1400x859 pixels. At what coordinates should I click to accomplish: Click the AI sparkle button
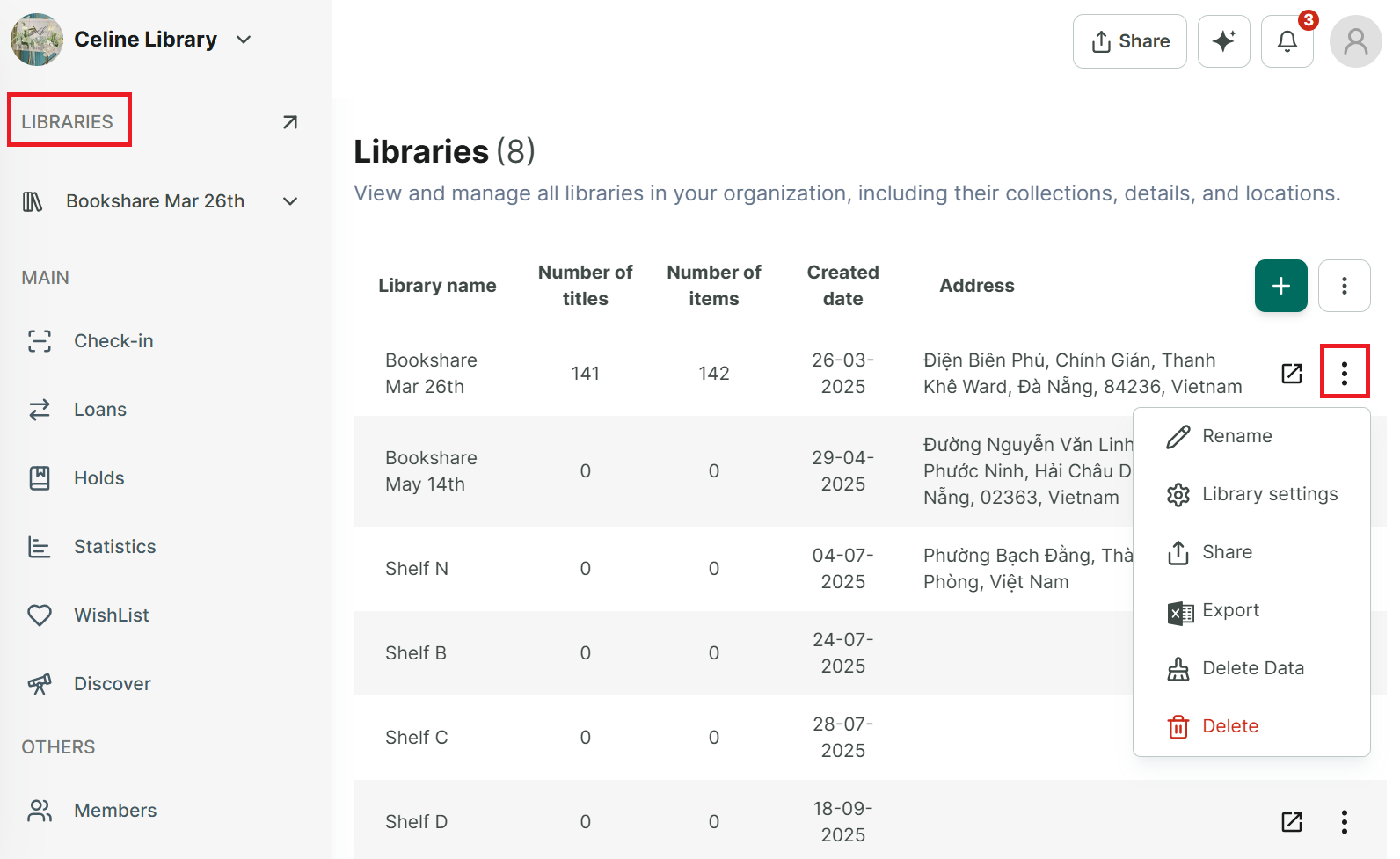(x=1223, y=41)
